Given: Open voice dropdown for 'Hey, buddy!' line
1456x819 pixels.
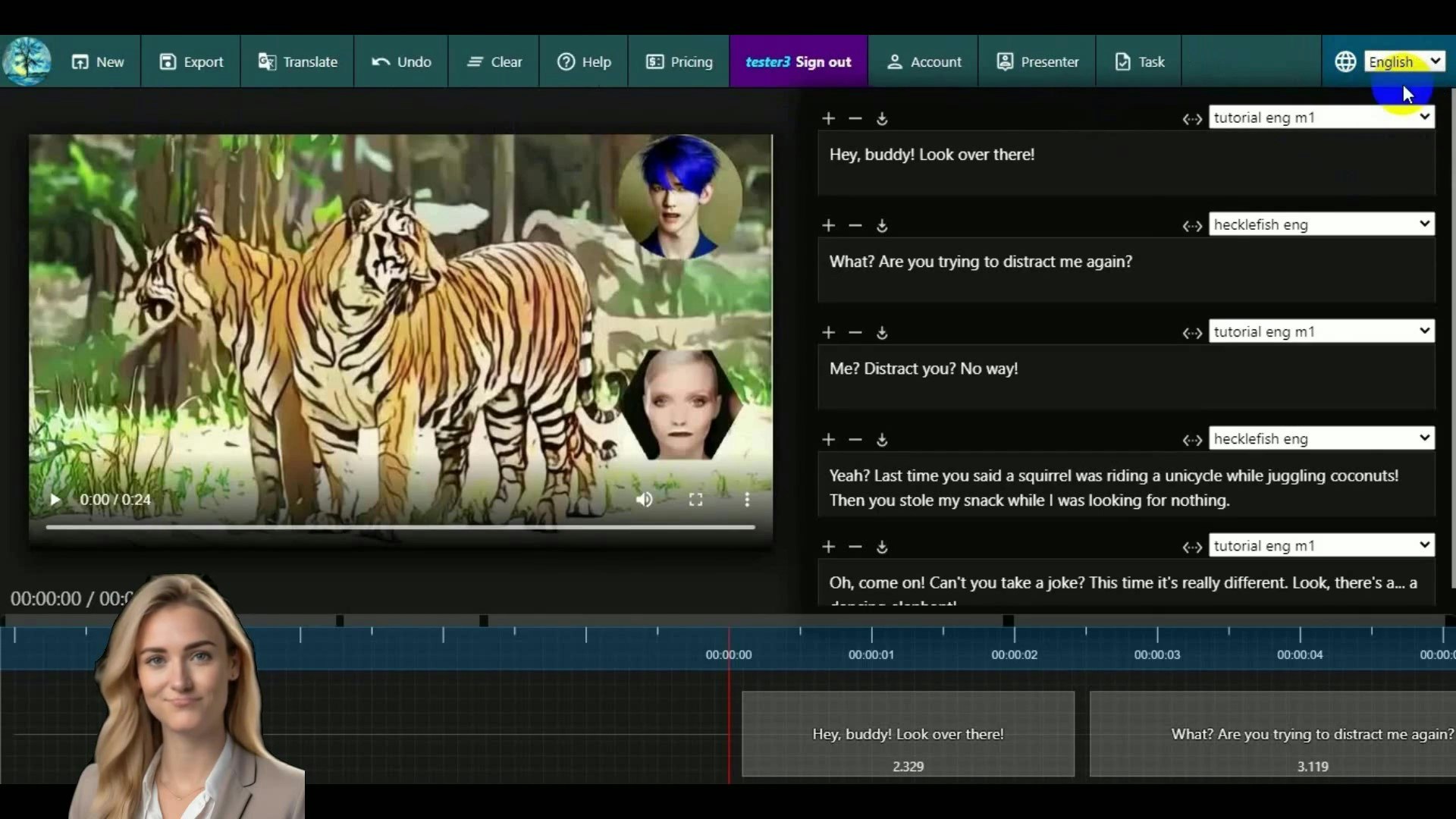Looking at the screenshot, I should pyautogui.click(x=1321, y=118).
